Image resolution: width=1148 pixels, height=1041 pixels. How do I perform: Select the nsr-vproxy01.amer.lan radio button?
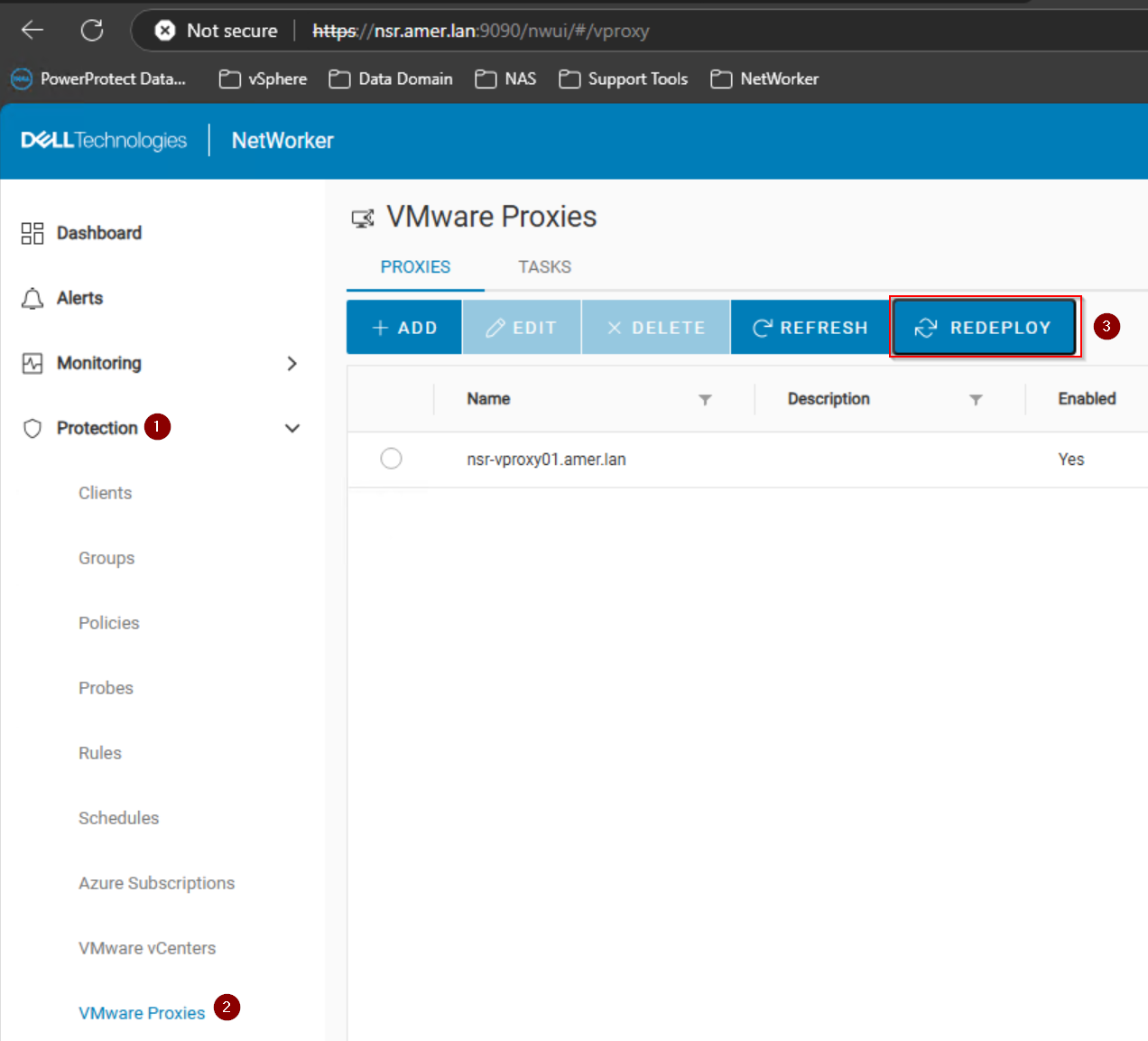pos(391,459)
